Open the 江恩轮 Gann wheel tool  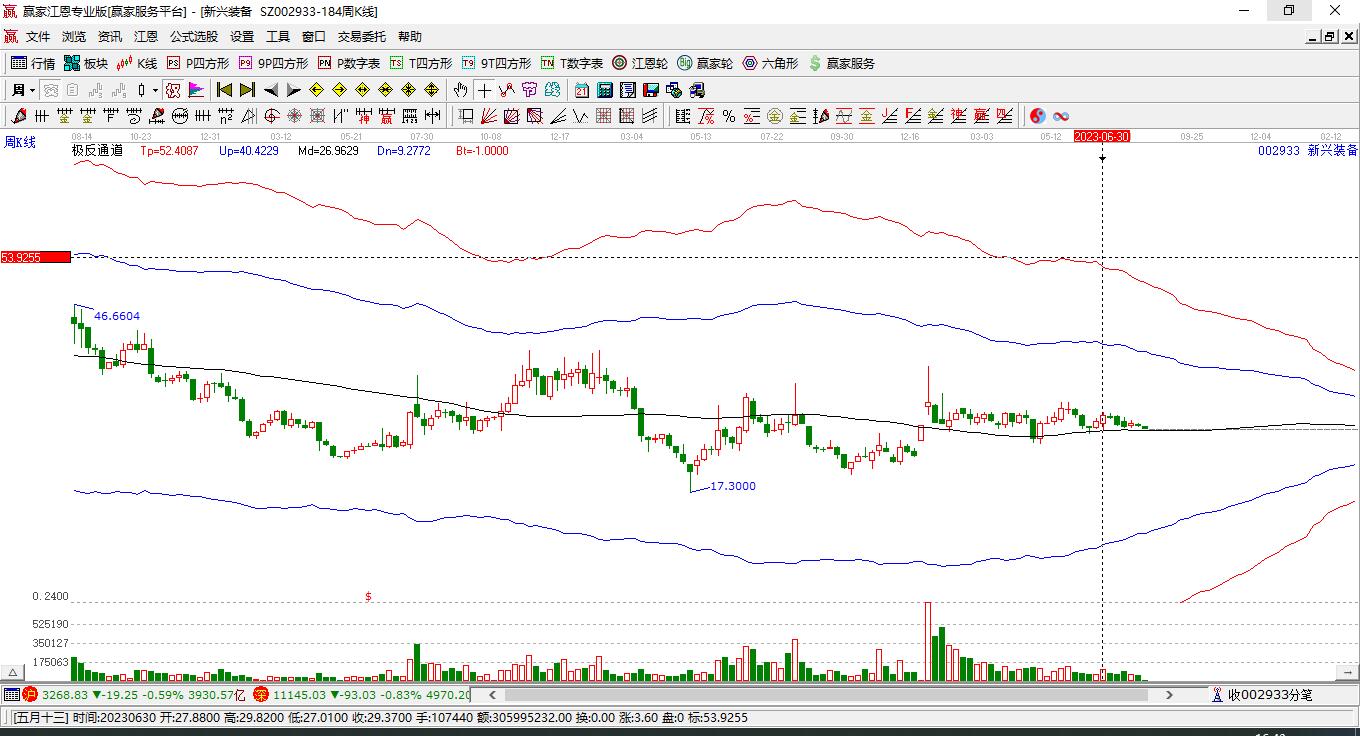(640, 63)
